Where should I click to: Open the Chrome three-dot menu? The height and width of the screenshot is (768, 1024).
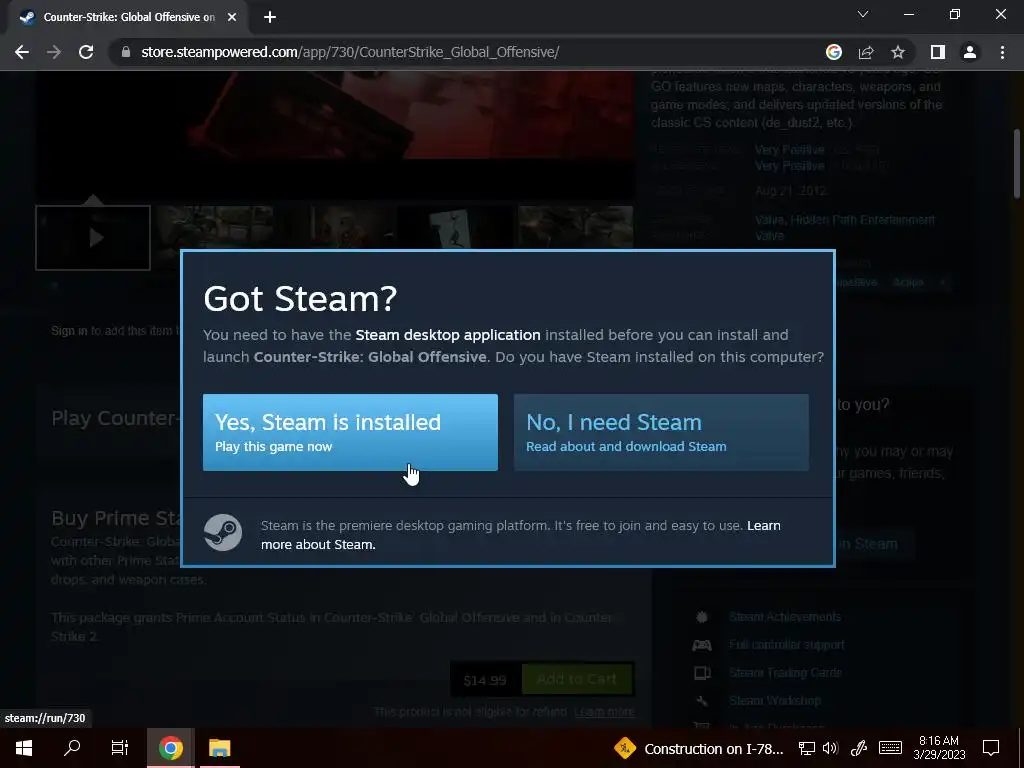(x=1002, y=52)
